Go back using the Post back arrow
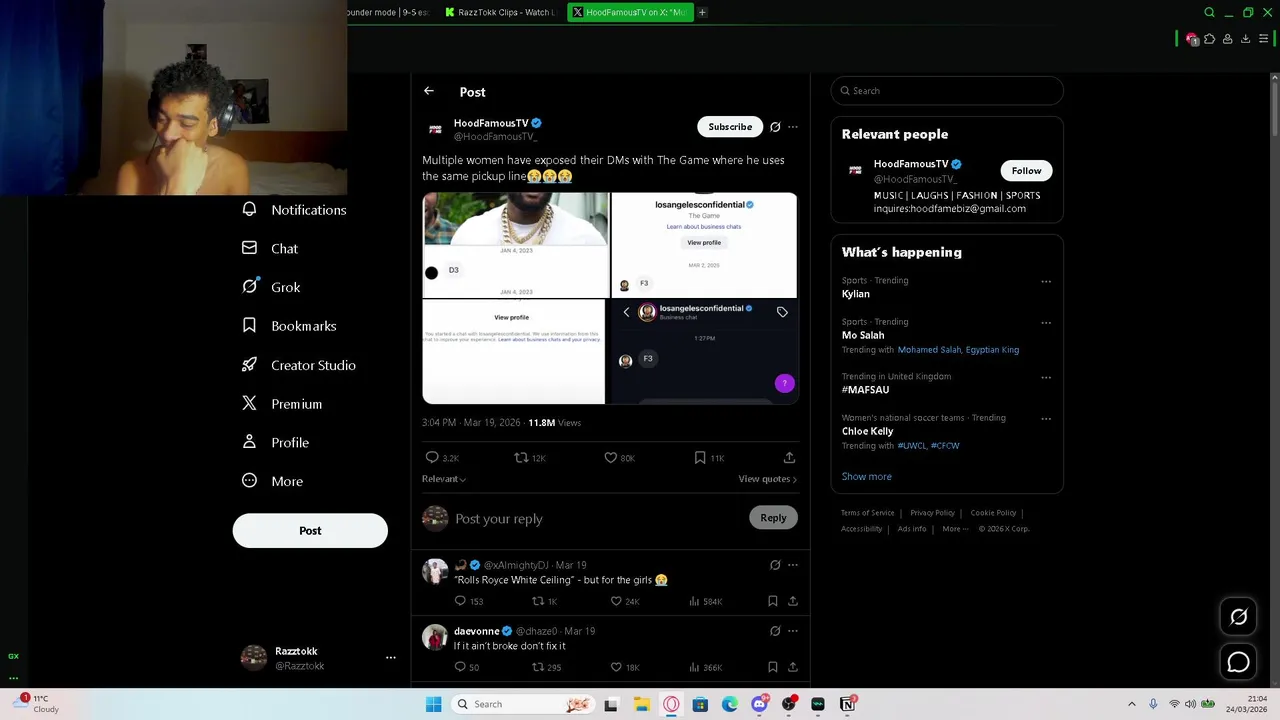The image size is (1280, 720). (428, 91)
